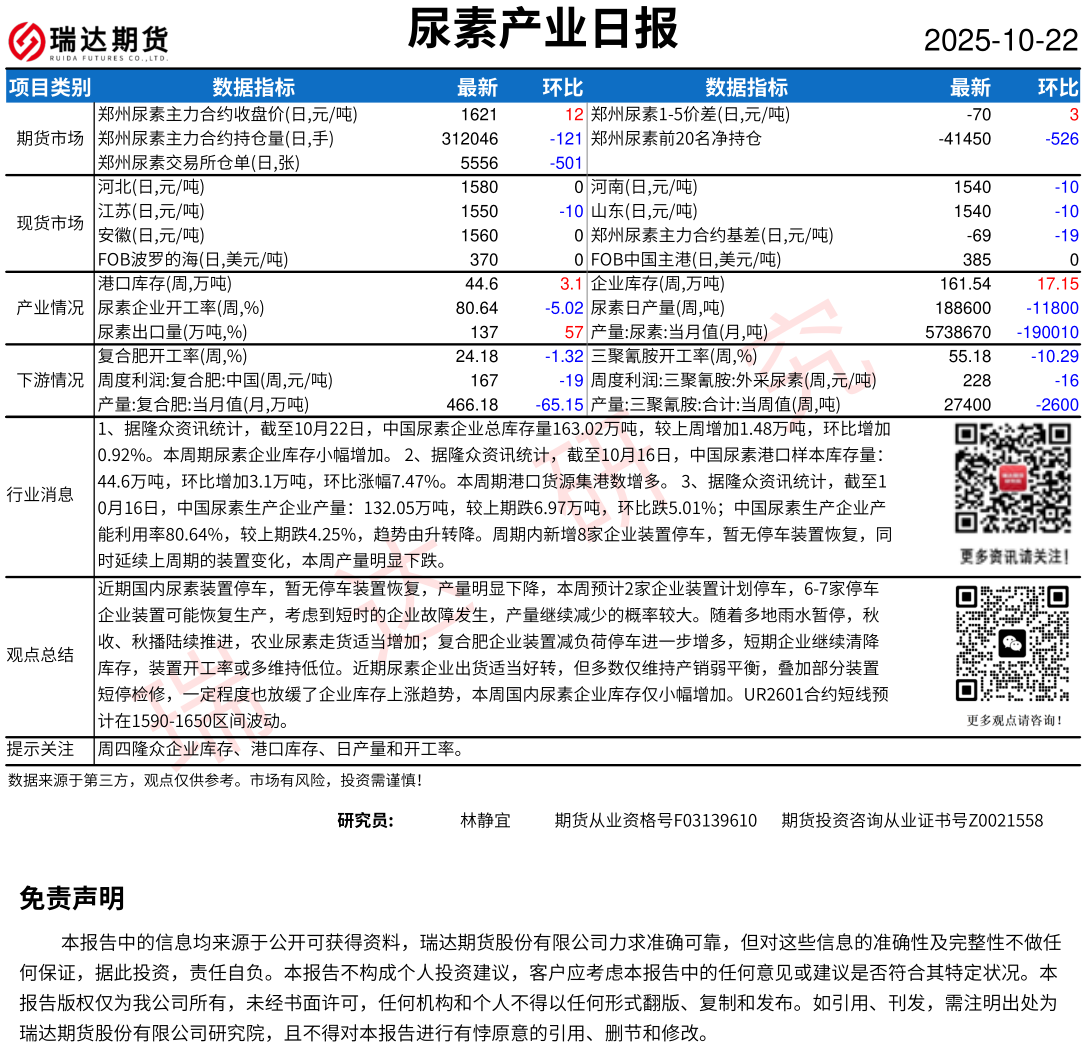Click the 观点总结 section label
Image resolution: width=1086 pixels, height=1046 pixels.
pyautogui.click(x=40, y=655)
